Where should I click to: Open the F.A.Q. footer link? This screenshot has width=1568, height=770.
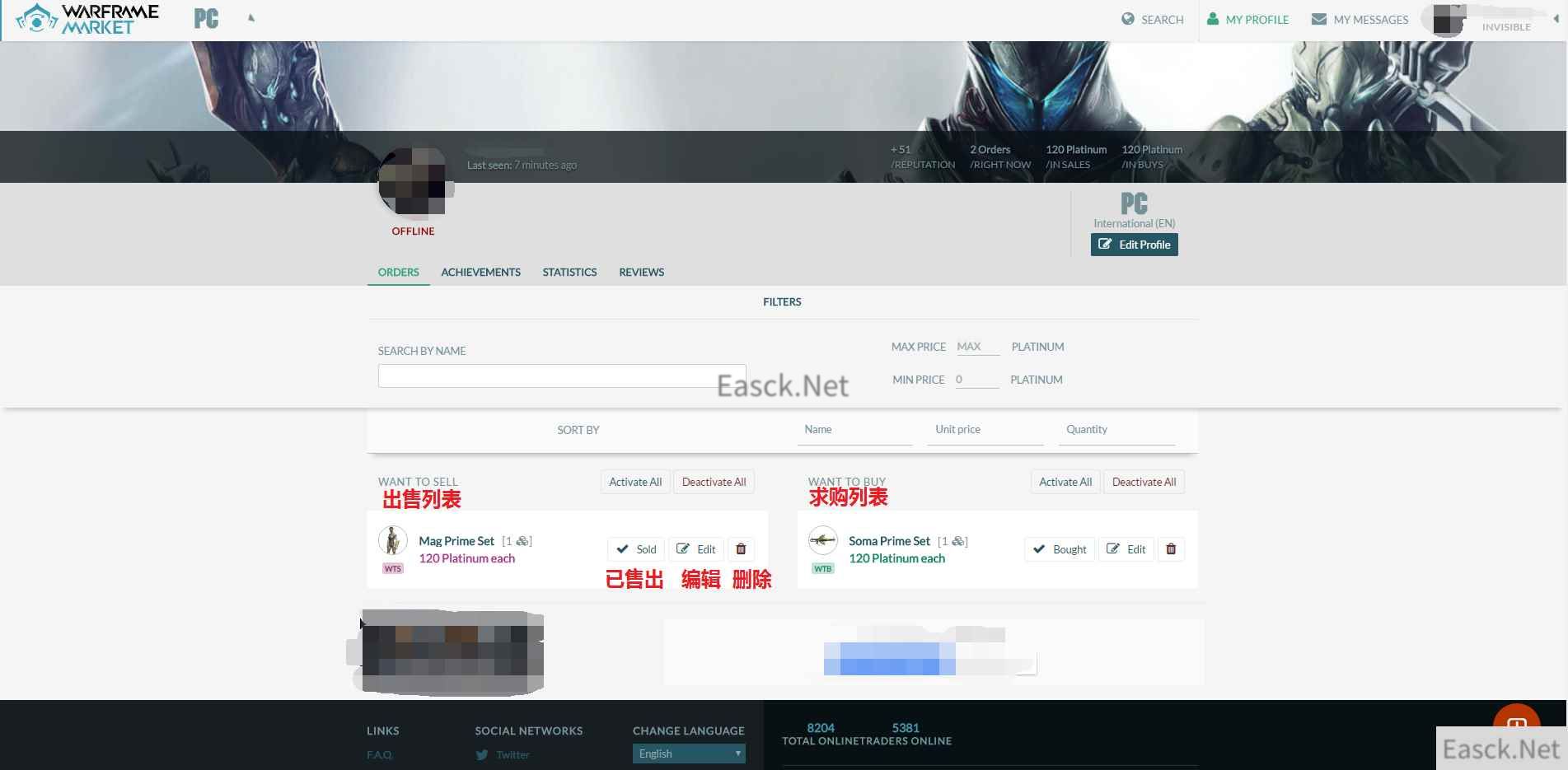(x=380, y=754)
